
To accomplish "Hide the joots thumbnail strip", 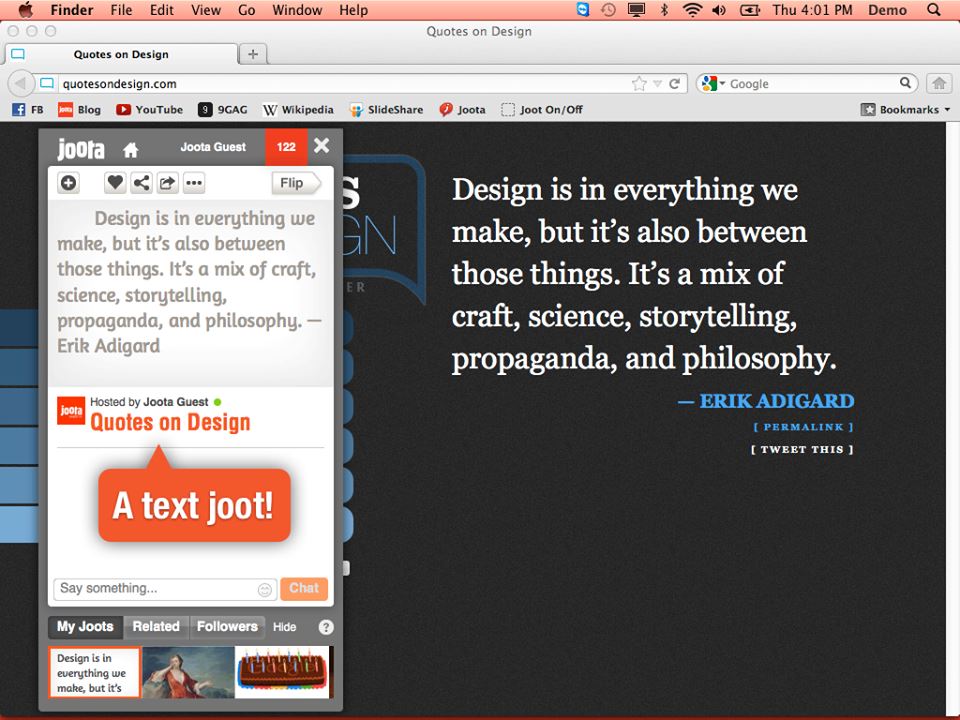I will pos(284,627).
